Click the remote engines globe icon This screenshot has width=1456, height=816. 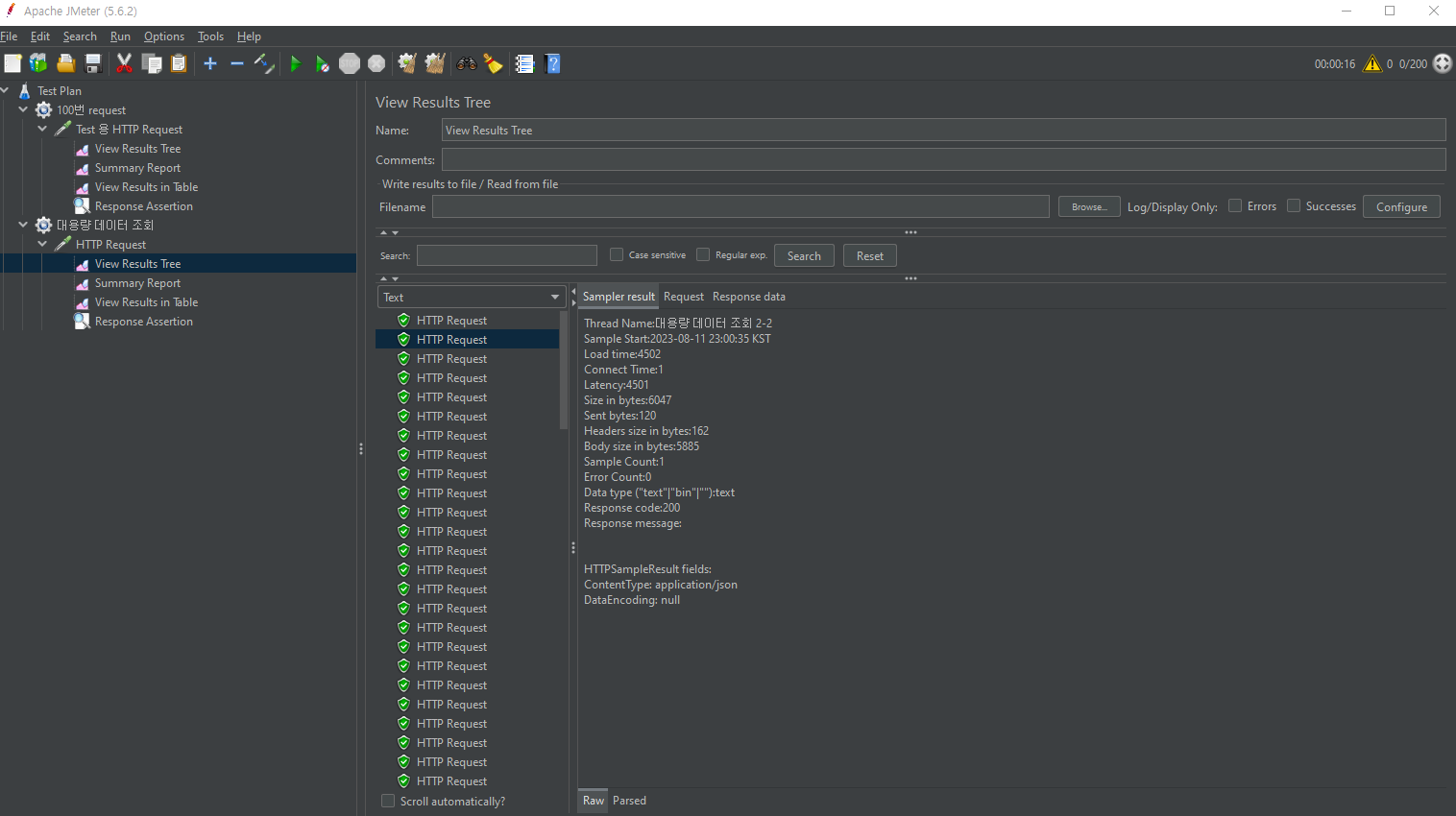click(1443, 63)
